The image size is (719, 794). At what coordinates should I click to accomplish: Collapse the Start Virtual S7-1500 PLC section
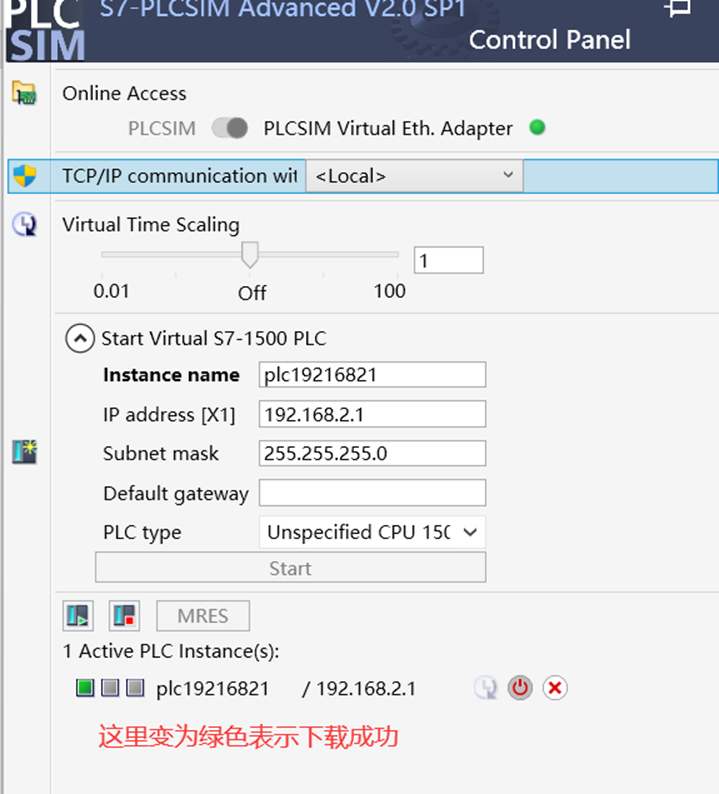coord(80,338)
